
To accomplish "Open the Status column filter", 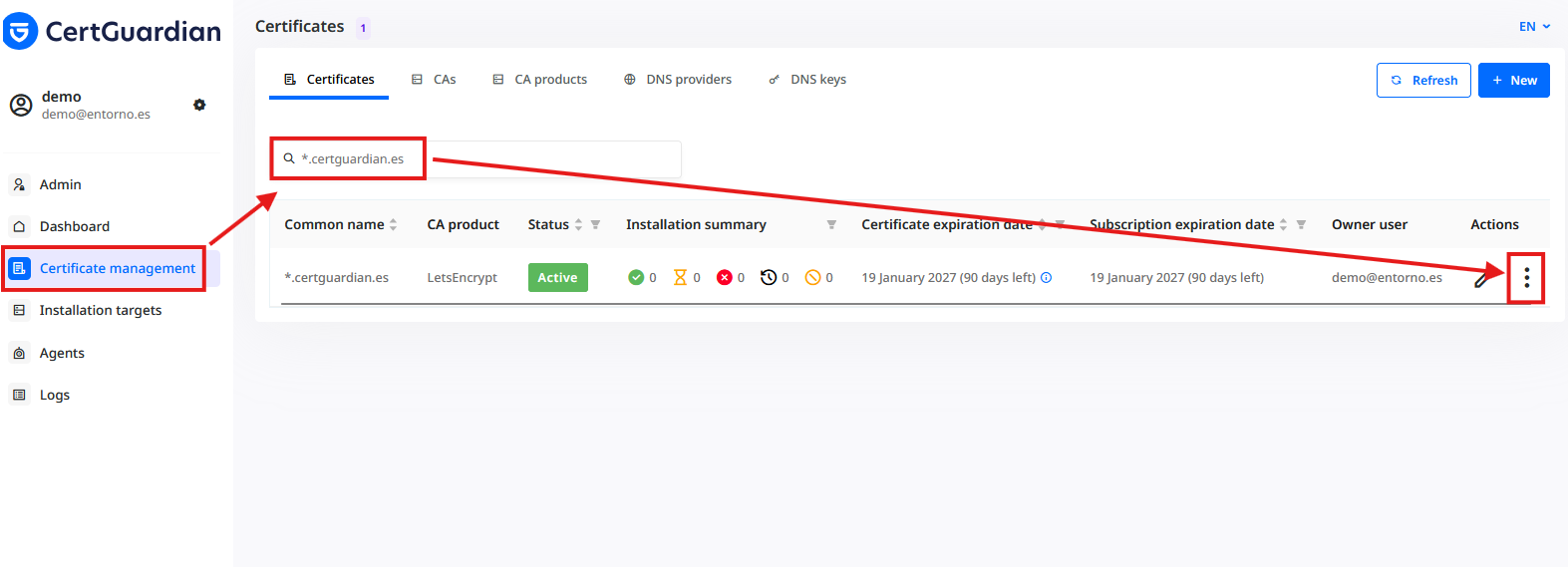I will [x=595, y=224].
